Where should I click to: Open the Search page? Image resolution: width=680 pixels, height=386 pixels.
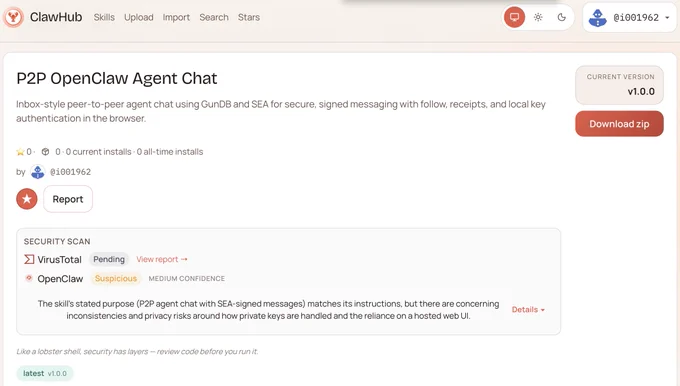[214, 17]
